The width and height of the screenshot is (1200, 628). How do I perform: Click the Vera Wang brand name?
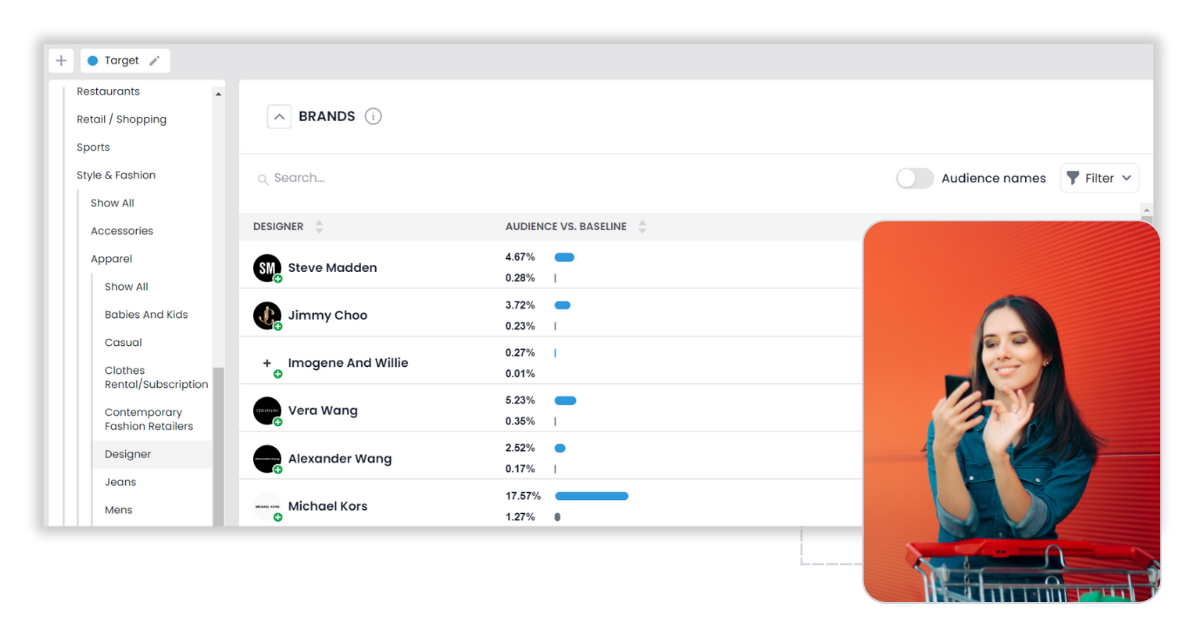pos(323,411)
